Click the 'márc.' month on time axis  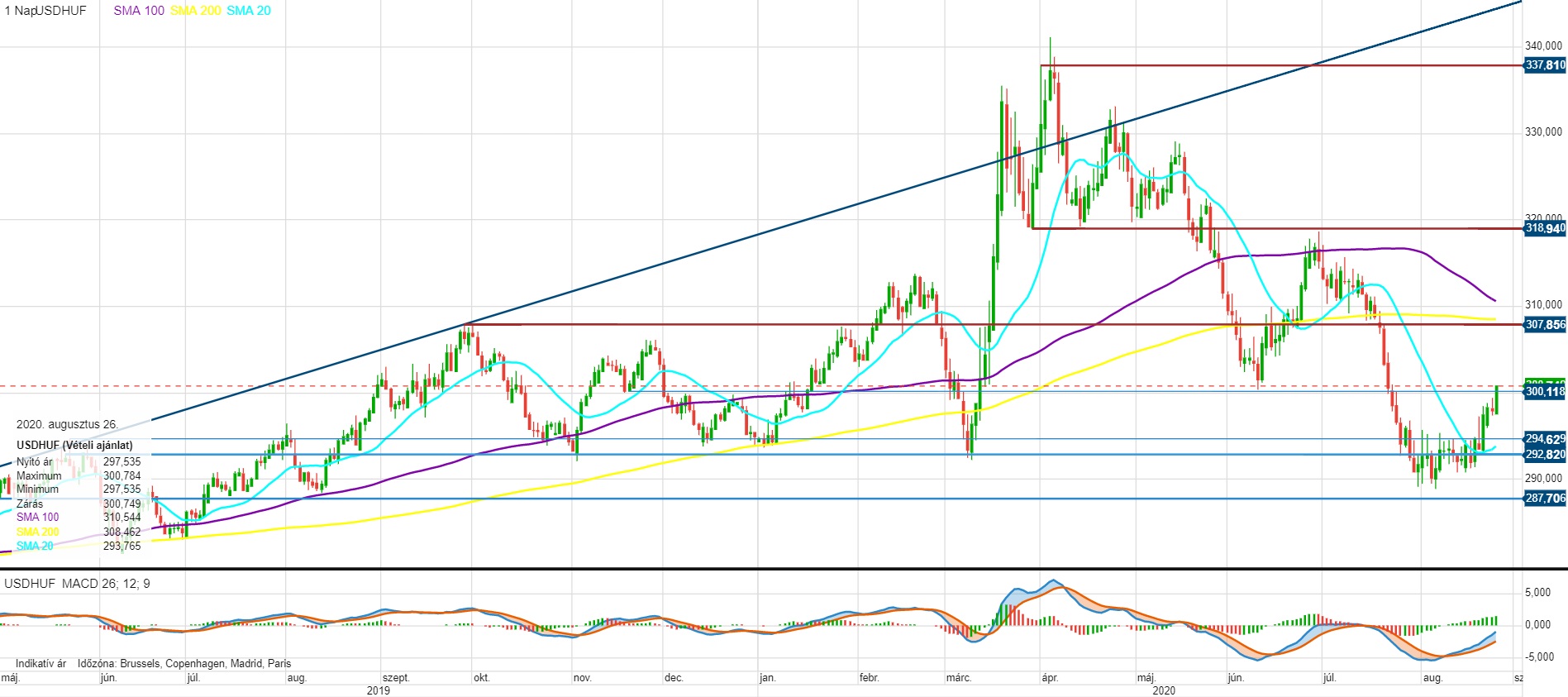pos(959,678)
